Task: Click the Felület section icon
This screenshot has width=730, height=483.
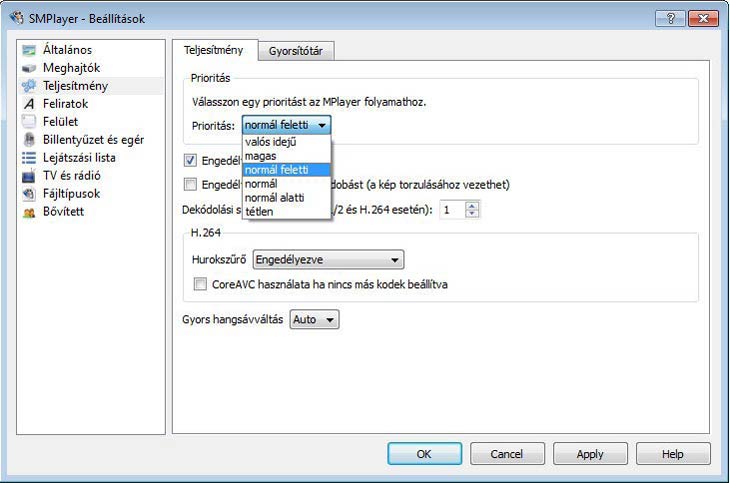Action: [29, 122]
